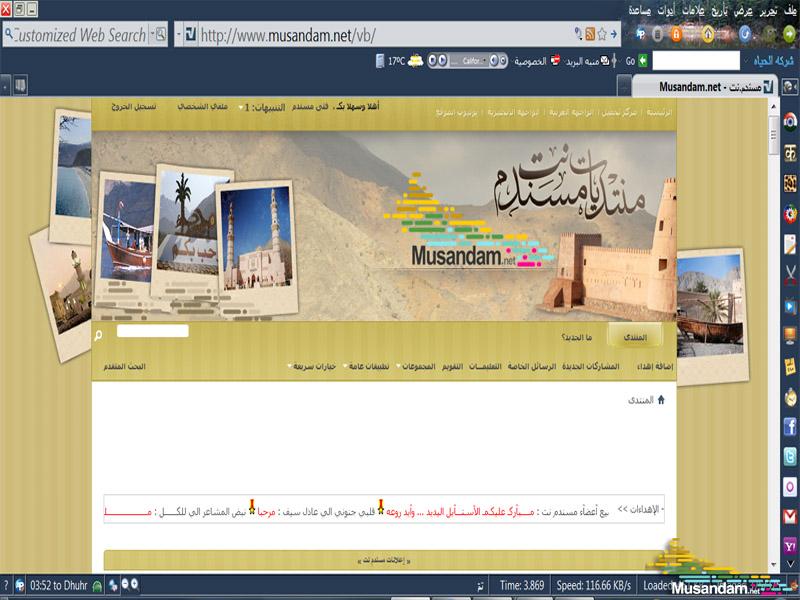Click the bookmarks panel icon left of the tab strip

pos(20,85)
